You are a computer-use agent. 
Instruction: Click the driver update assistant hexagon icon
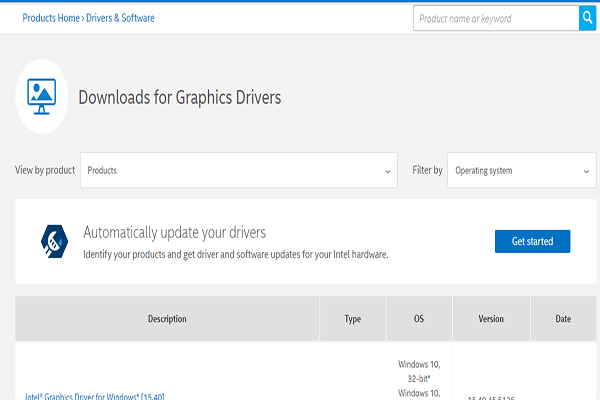[54, 241]
